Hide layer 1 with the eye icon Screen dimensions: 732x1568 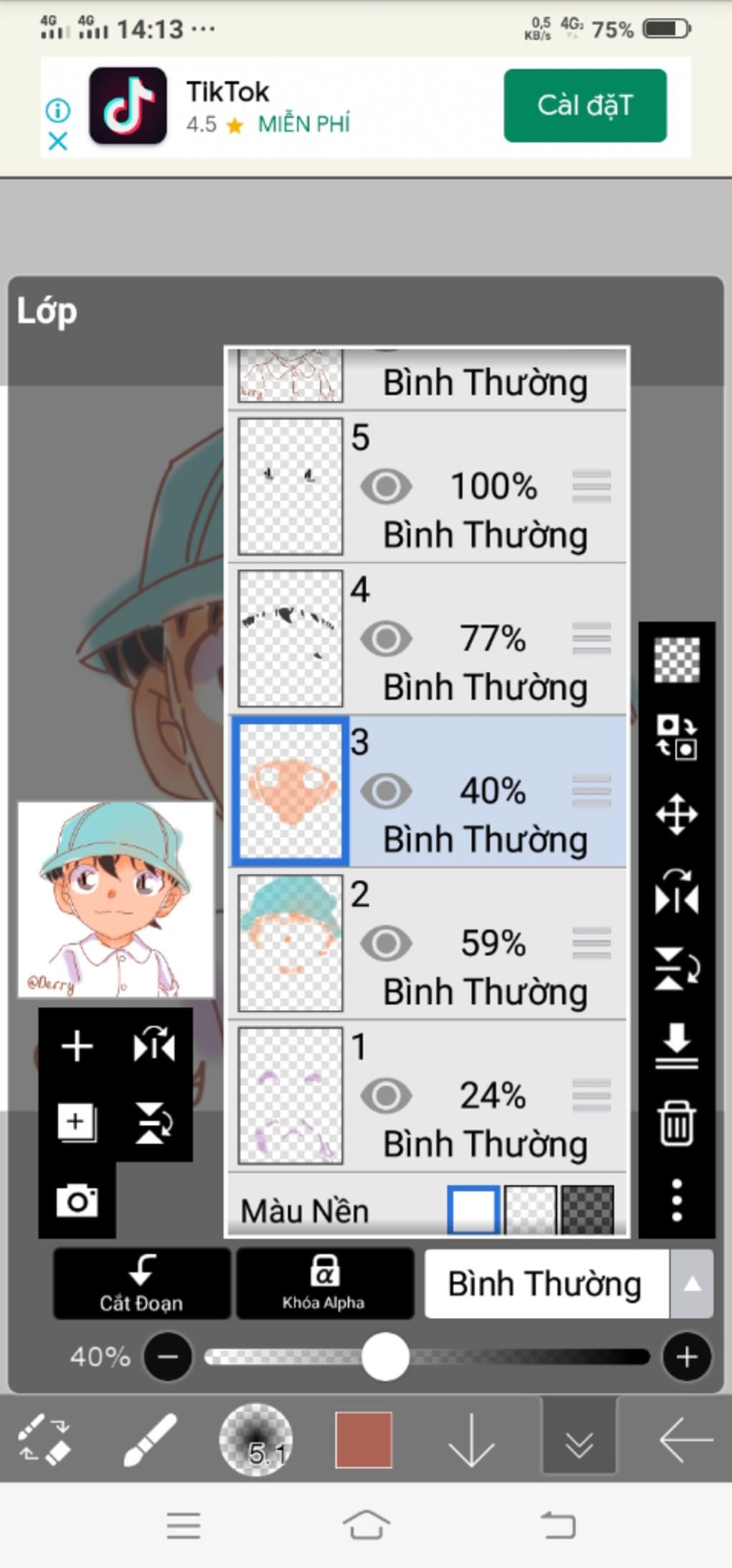(386, 1096)
